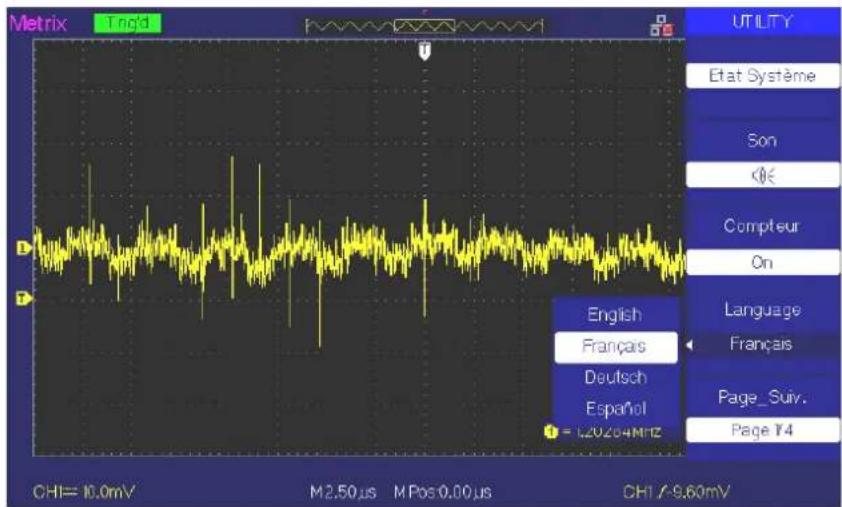Click the network connection status icon
The width and height of the screenshot is (842, 507).
tap(661, 25)
